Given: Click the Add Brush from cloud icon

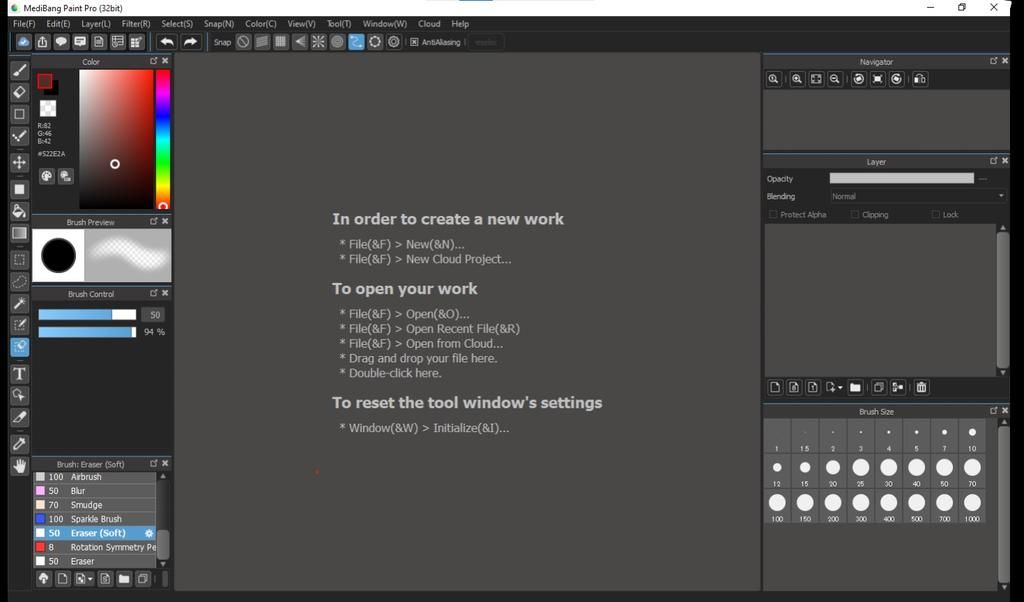Looking at the screenshot, I should pyautogui.click(x=43, y=578).
